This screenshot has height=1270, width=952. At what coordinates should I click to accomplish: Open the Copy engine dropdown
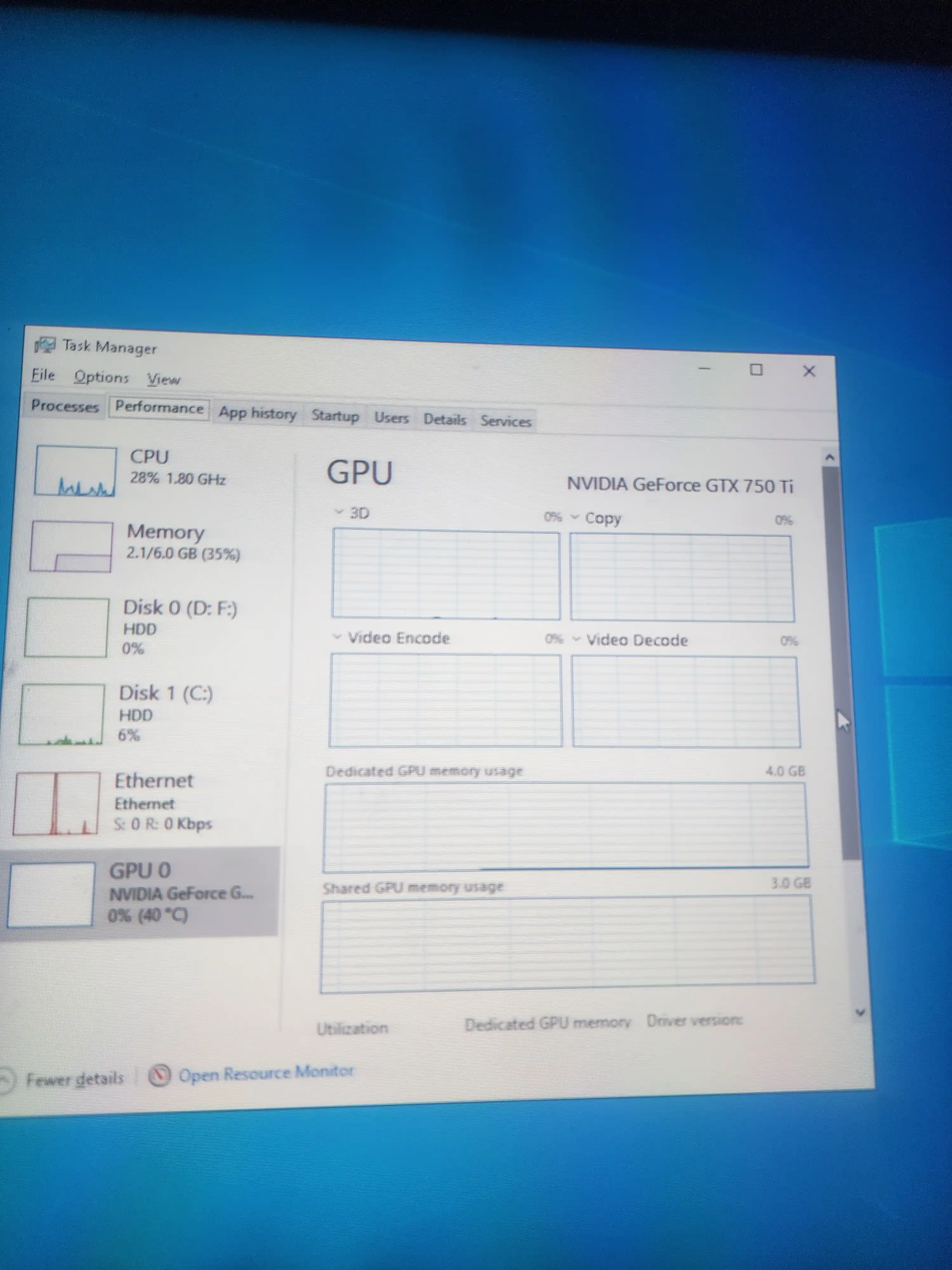[575, 517]
